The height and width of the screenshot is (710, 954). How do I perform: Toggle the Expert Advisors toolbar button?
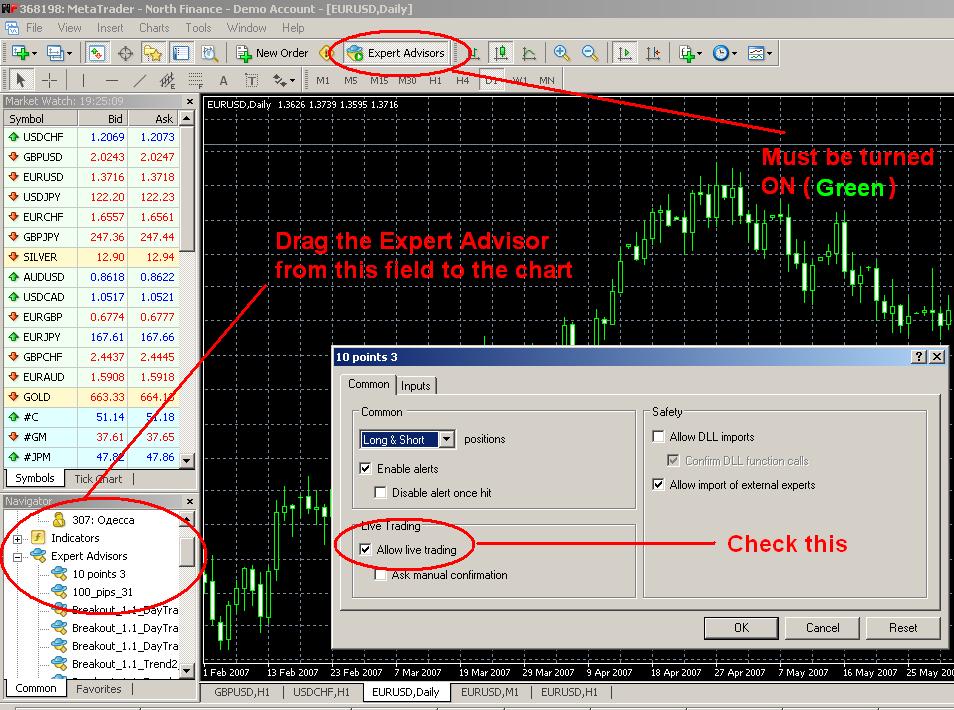399,54
